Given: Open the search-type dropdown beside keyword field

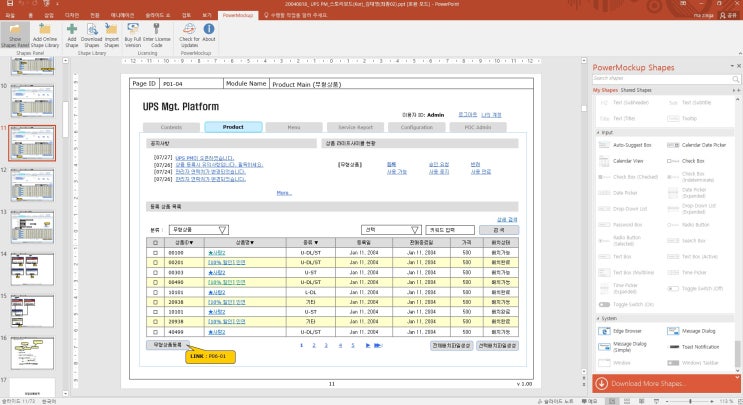Looking at the screenshot, I should (x=391, y=230).
